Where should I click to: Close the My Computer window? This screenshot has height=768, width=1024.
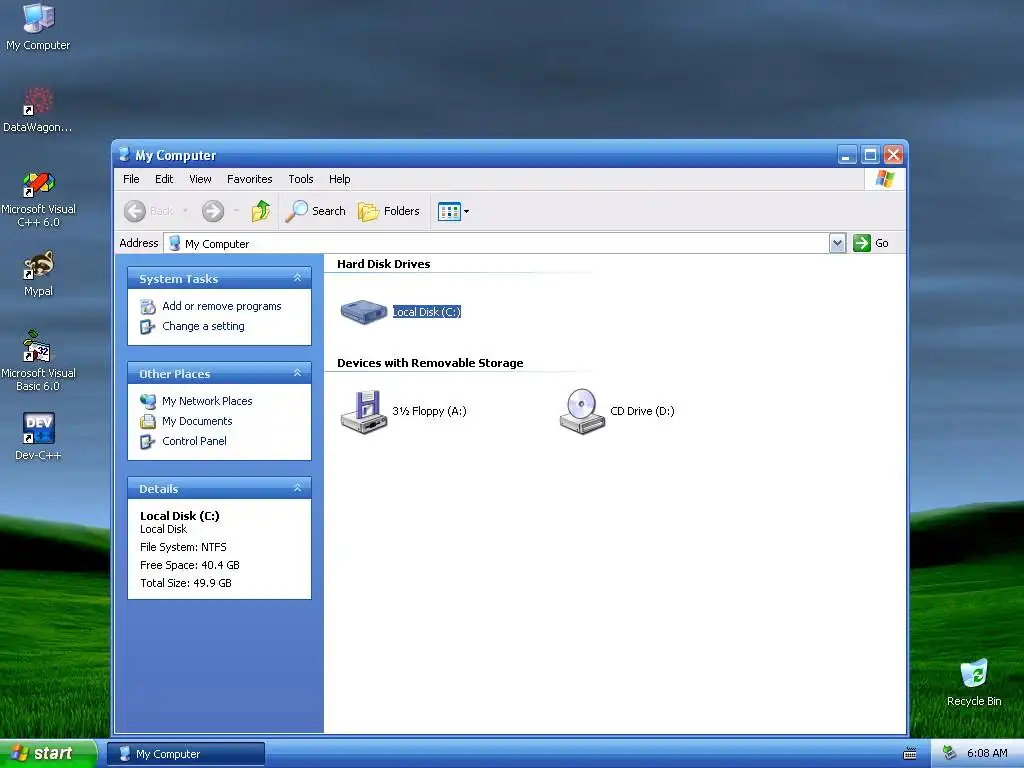click(x=893, y=155)
